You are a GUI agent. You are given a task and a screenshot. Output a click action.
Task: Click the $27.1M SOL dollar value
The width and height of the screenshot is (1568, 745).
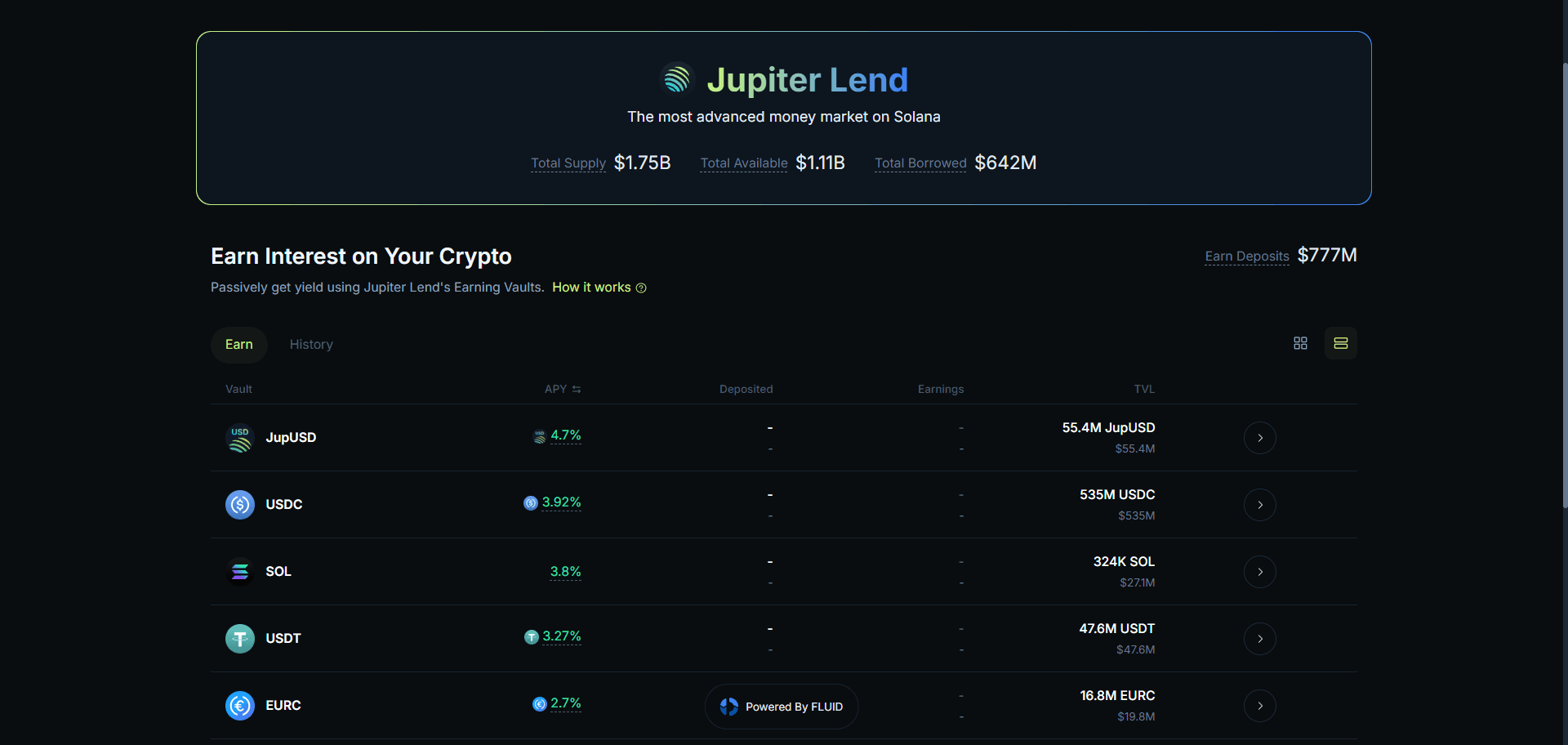pos(1138,583)
